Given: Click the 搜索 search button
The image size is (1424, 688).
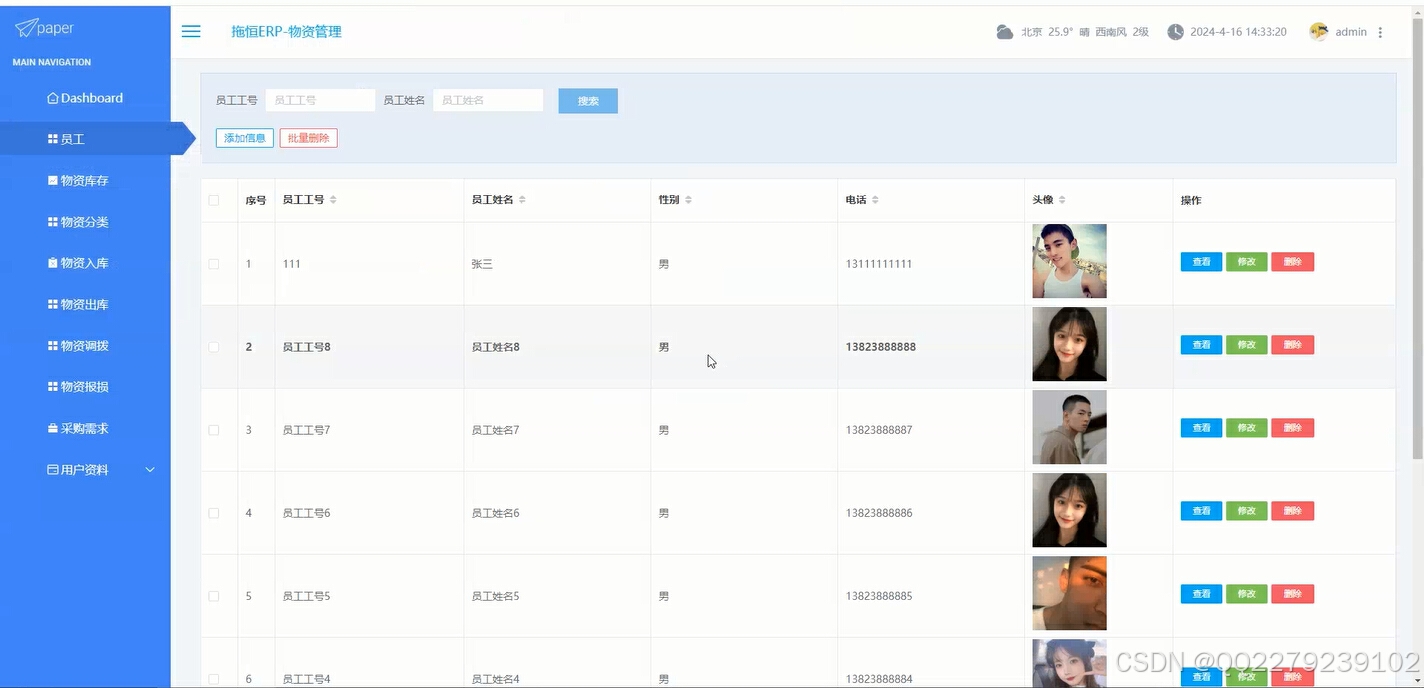Looking at the screenshot, I should [587, 100].
